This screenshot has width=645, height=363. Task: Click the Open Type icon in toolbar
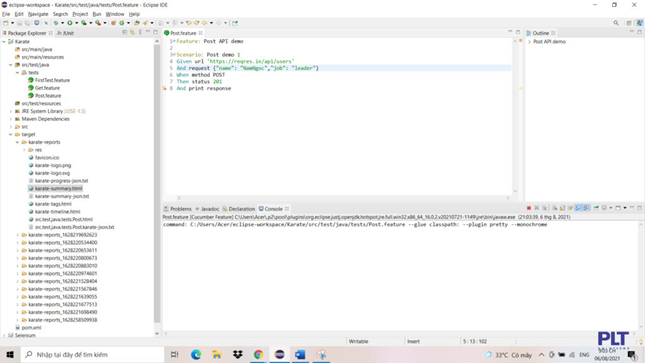pos(137,23)
